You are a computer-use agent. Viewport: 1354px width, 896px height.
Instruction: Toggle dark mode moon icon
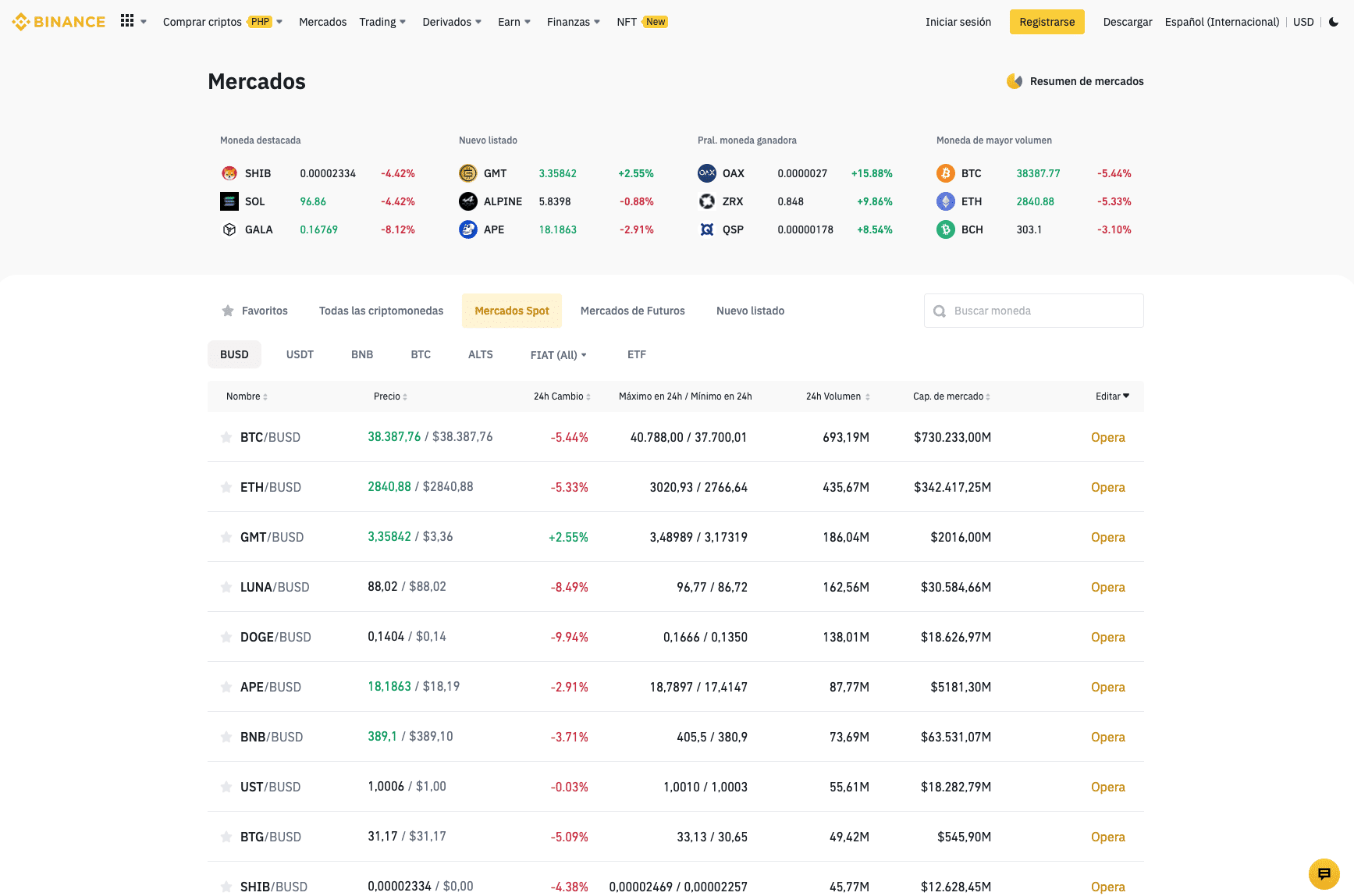(x=1334, y=22)
